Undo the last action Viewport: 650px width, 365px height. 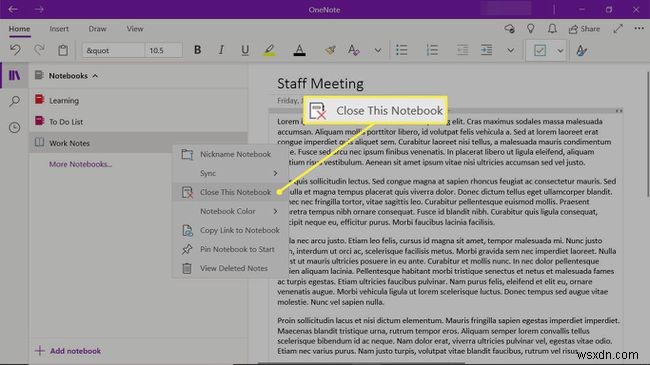coord(15,50)
